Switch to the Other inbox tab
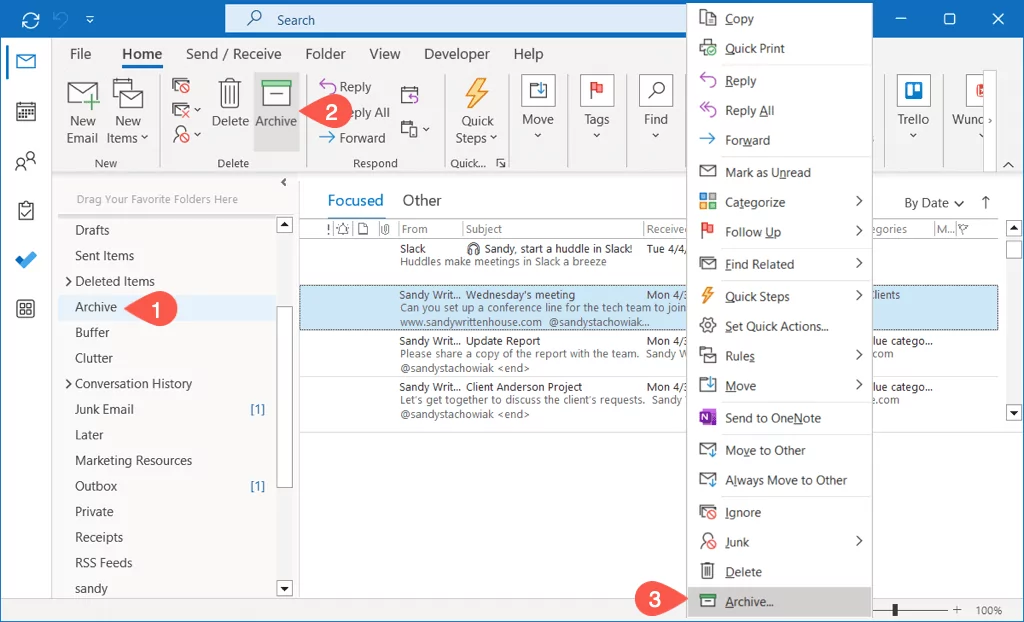 [x=422, y=200]
